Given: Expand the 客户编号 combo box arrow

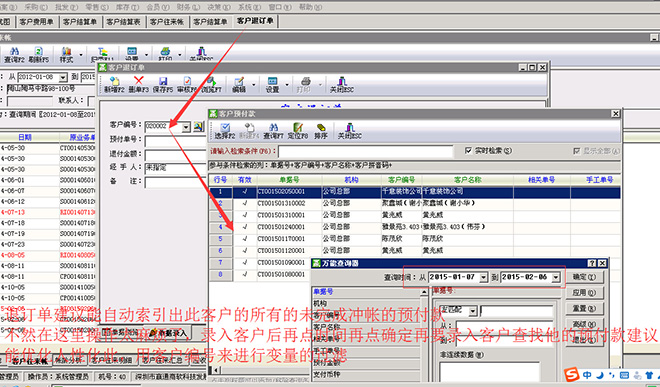Looking at the screenshot, I should (x=186, y=127).
